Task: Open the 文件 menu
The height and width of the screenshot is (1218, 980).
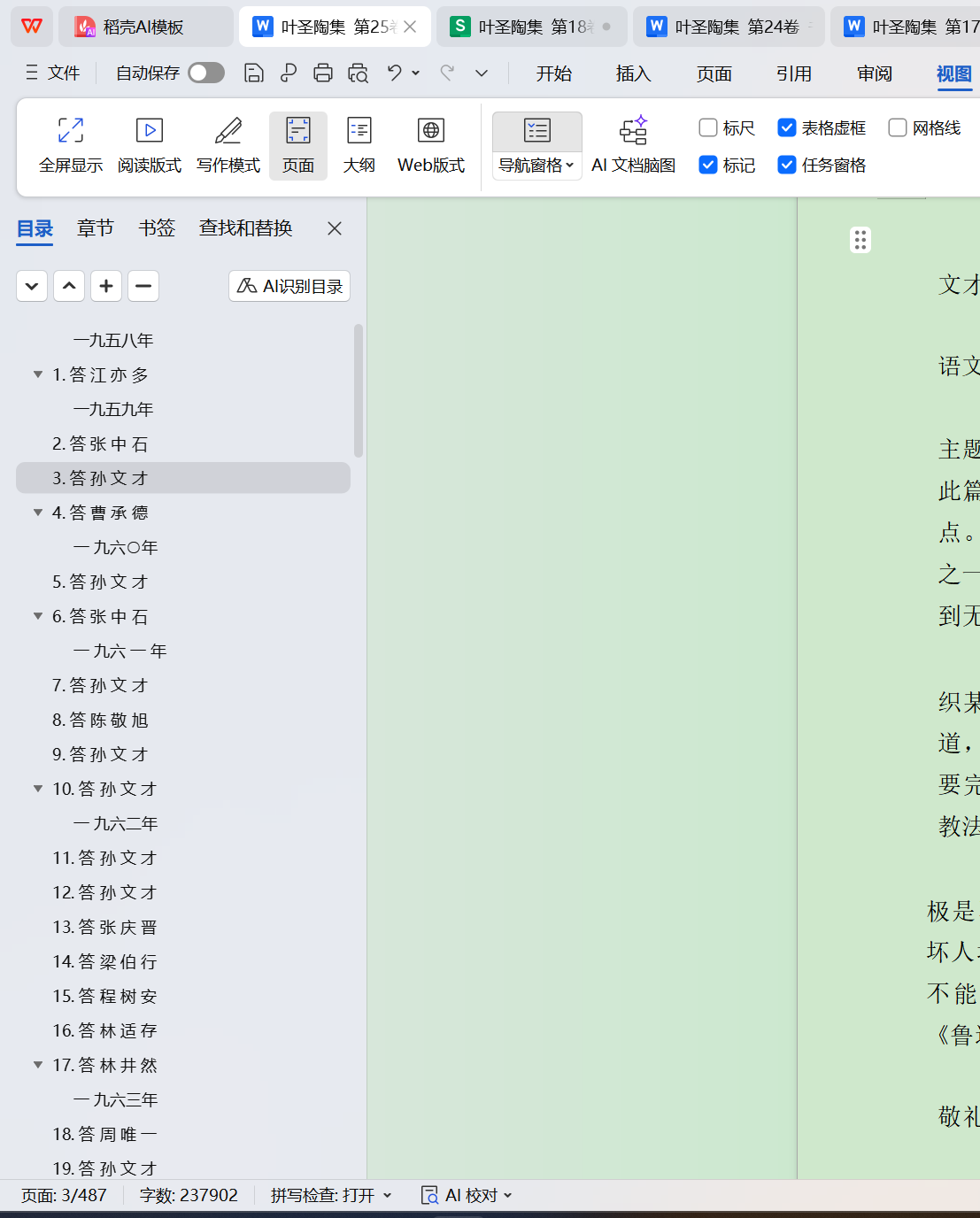Action: (x=53, y=73)
